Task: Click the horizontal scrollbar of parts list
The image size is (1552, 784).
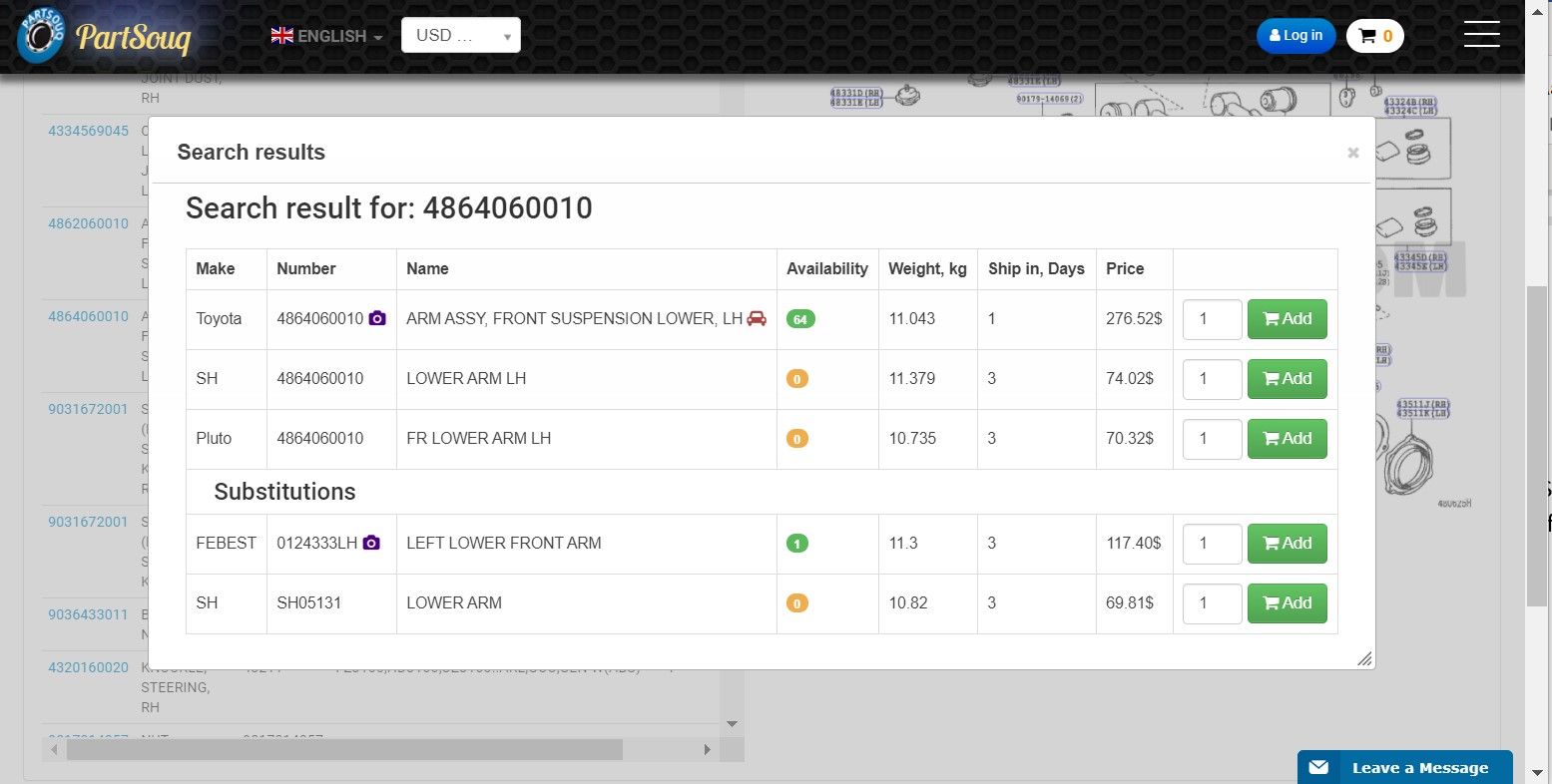Action: (x=344, y=749)
